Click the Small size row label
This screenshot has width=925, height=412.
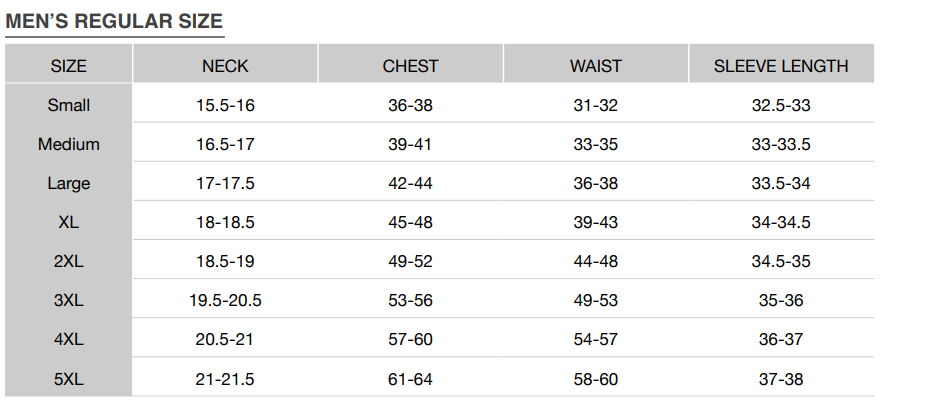[x=68, y=106]
